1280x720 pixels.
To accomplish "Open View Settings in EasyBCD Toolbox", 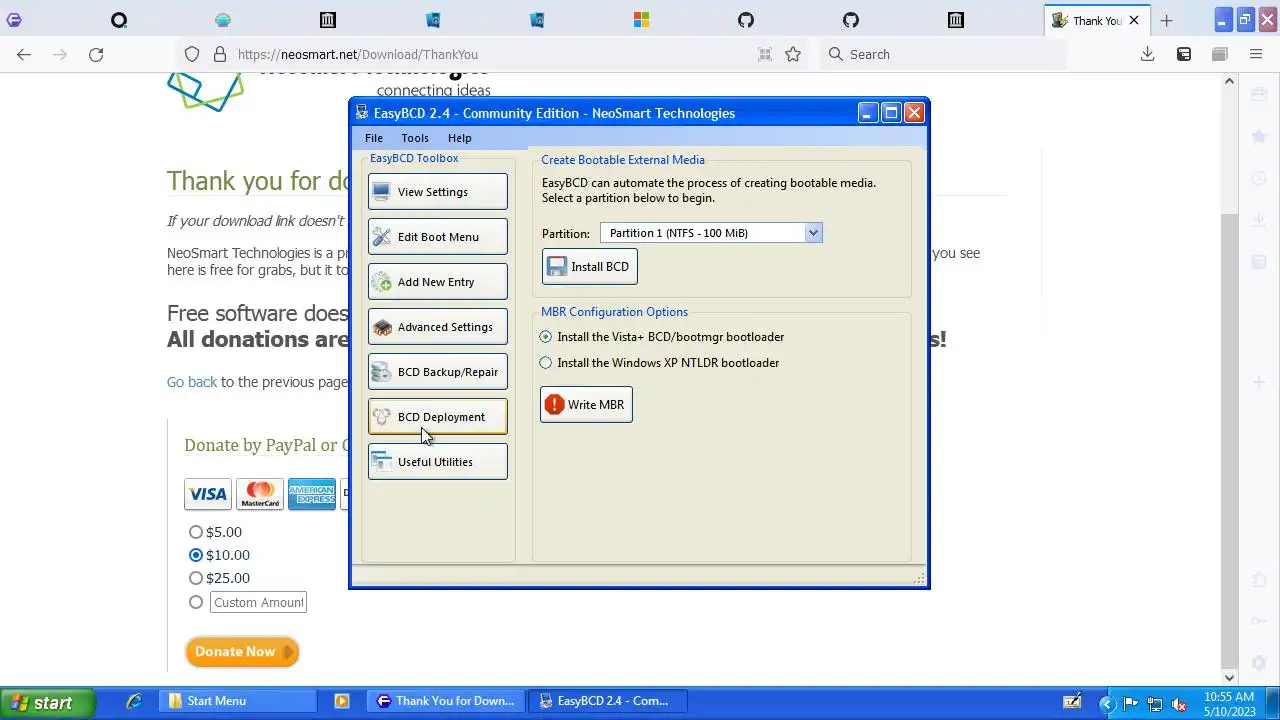I will pyautogui.click(x=438, y=192).
